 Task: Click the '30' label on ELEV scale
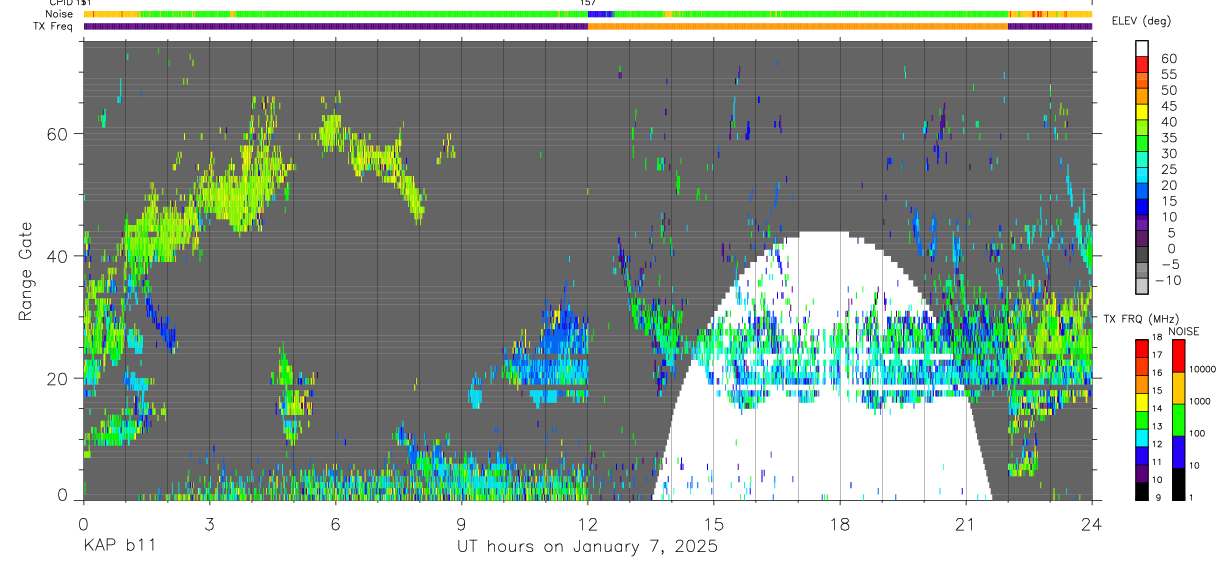click(x=1167, y=153)
